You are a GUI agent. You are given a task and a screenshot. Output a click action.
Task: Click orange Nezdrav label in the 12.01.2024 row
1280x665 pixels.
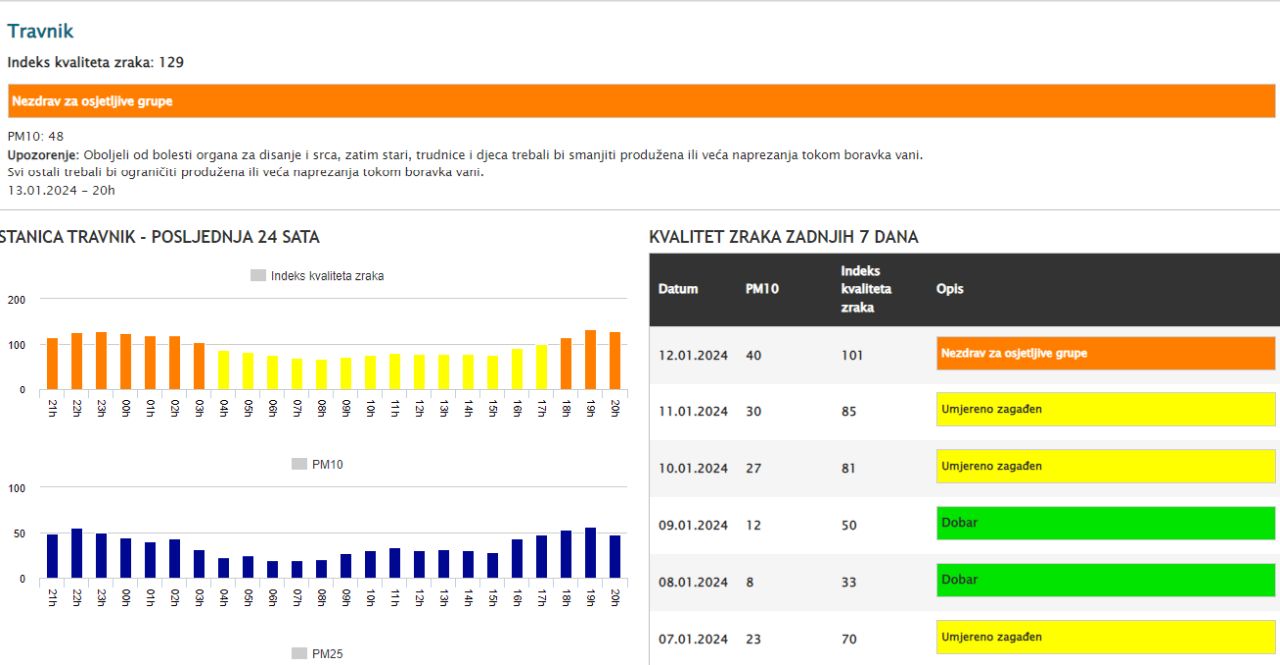click(1105, 354)
